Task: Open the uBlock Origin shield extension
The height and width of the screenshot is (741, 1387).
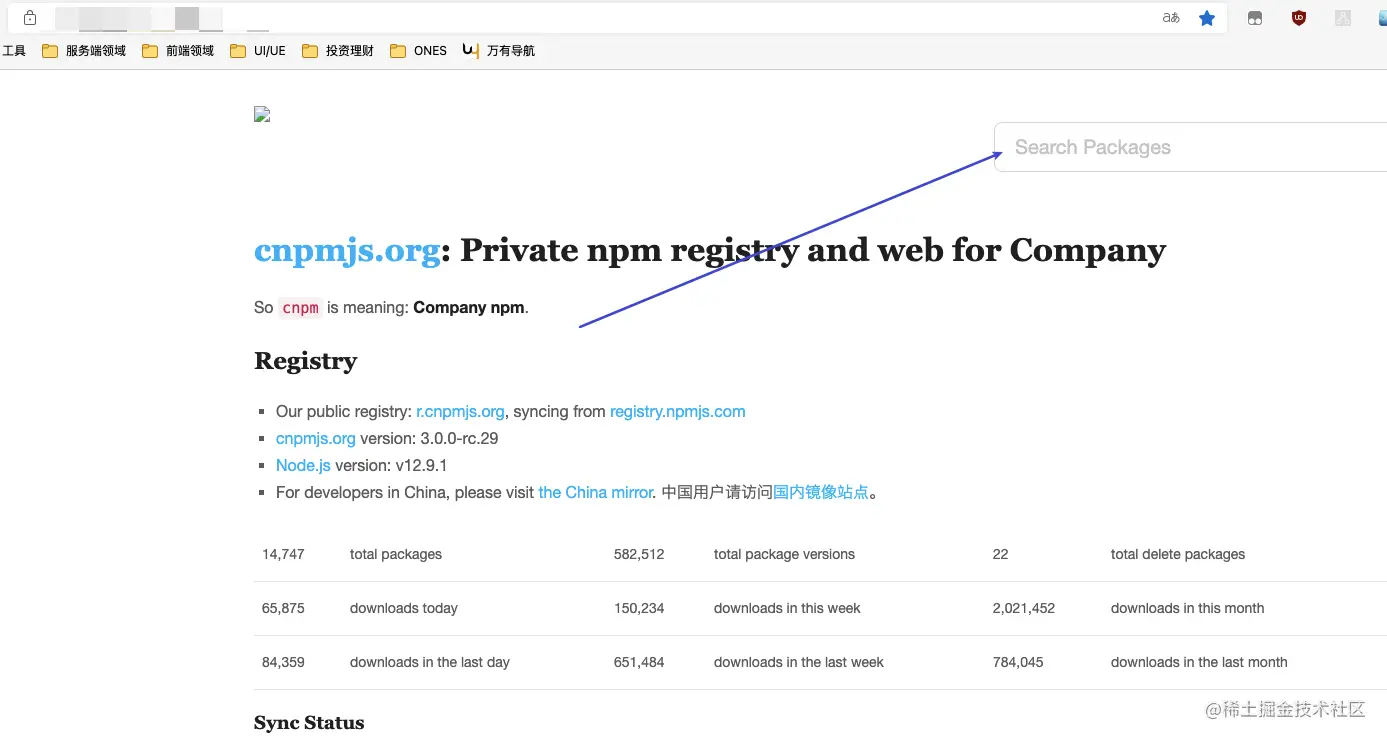Action: [1299, 17]
